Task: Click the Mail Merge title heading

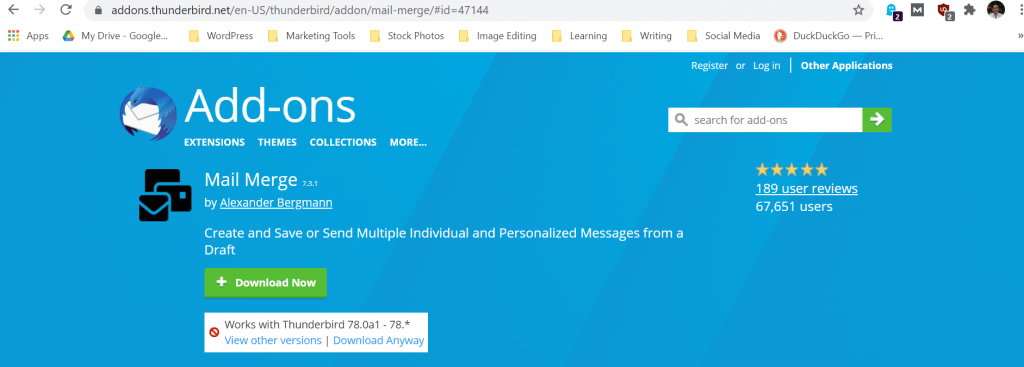Action: click(251, 179)
